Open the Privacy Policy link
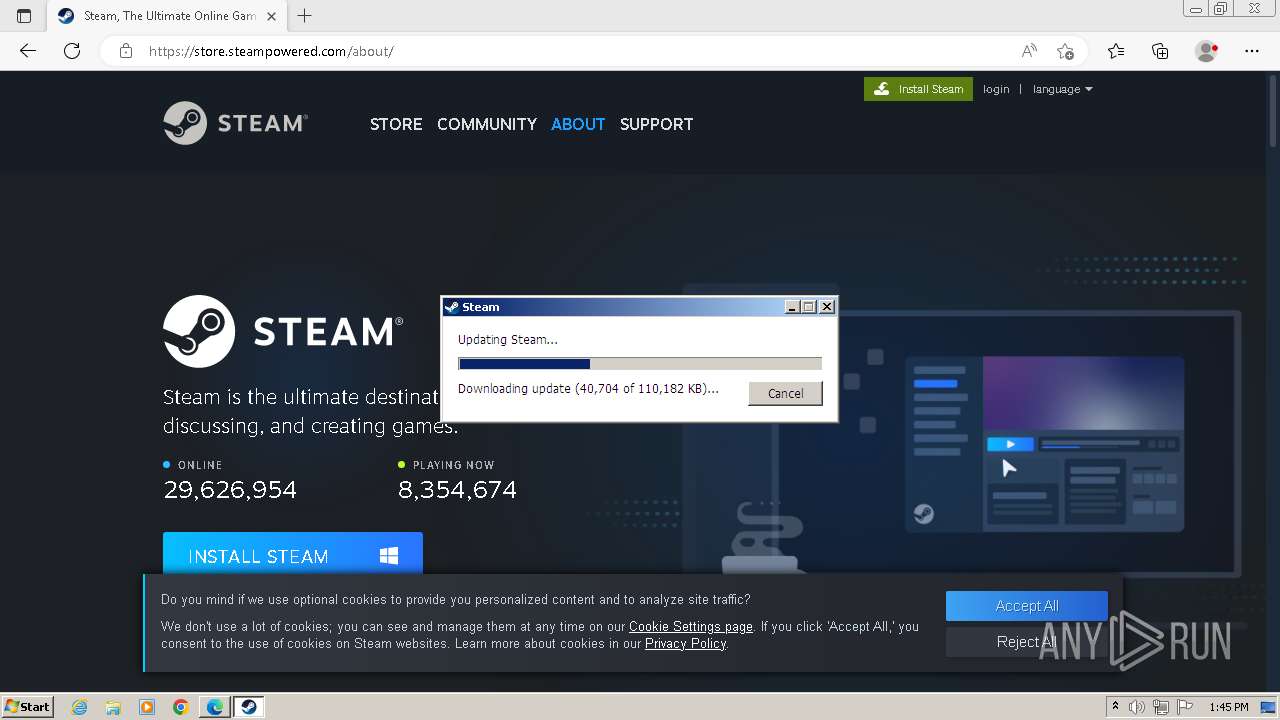This screenshot has width=1280, height=720. click(685, 644)
